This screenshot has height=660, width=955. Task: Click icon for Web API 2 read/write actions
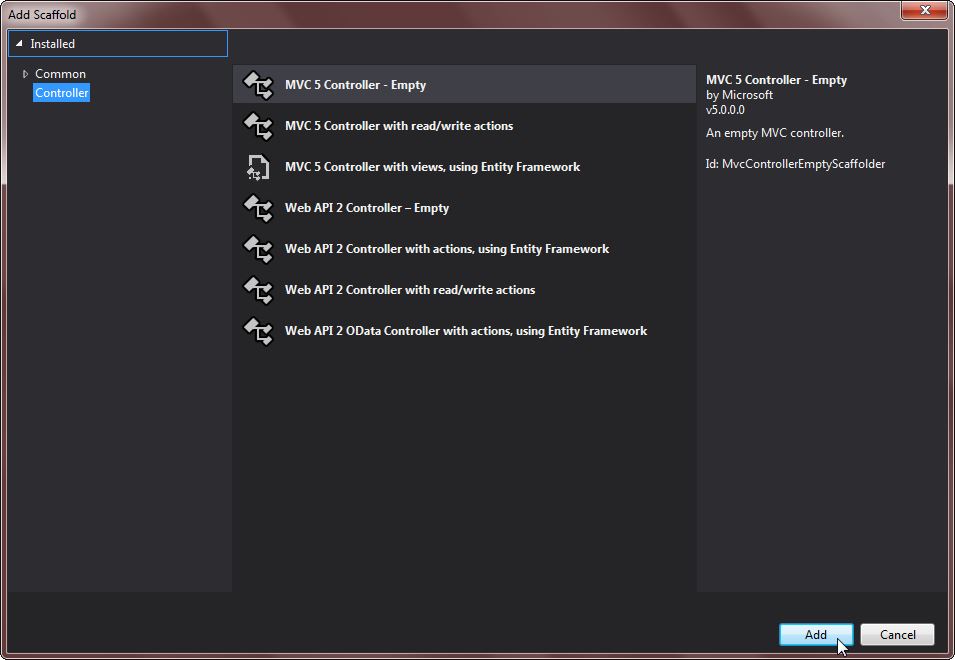[x=258, y=290]
